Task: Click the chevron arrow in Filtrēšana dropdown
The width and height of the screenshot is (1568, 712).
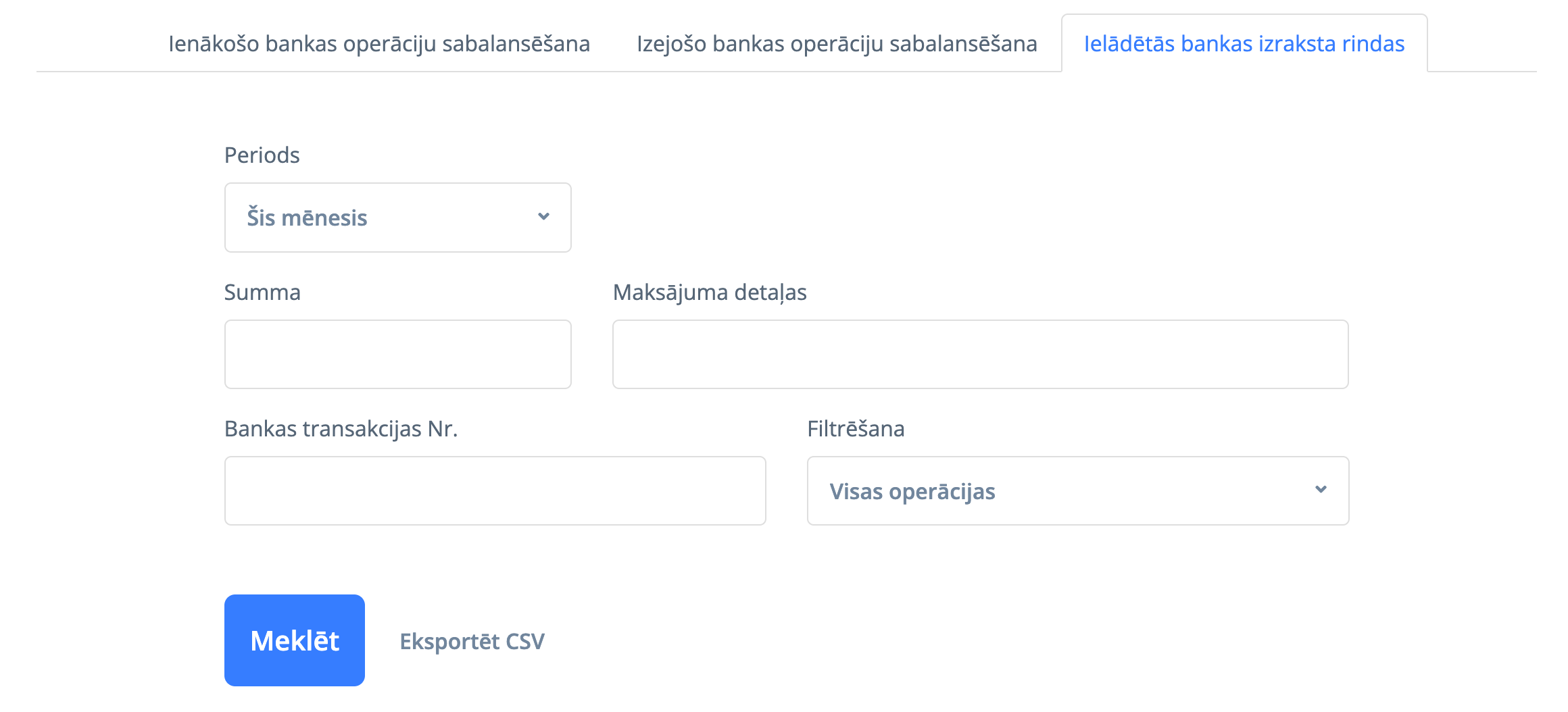Action: point(1321,490)
